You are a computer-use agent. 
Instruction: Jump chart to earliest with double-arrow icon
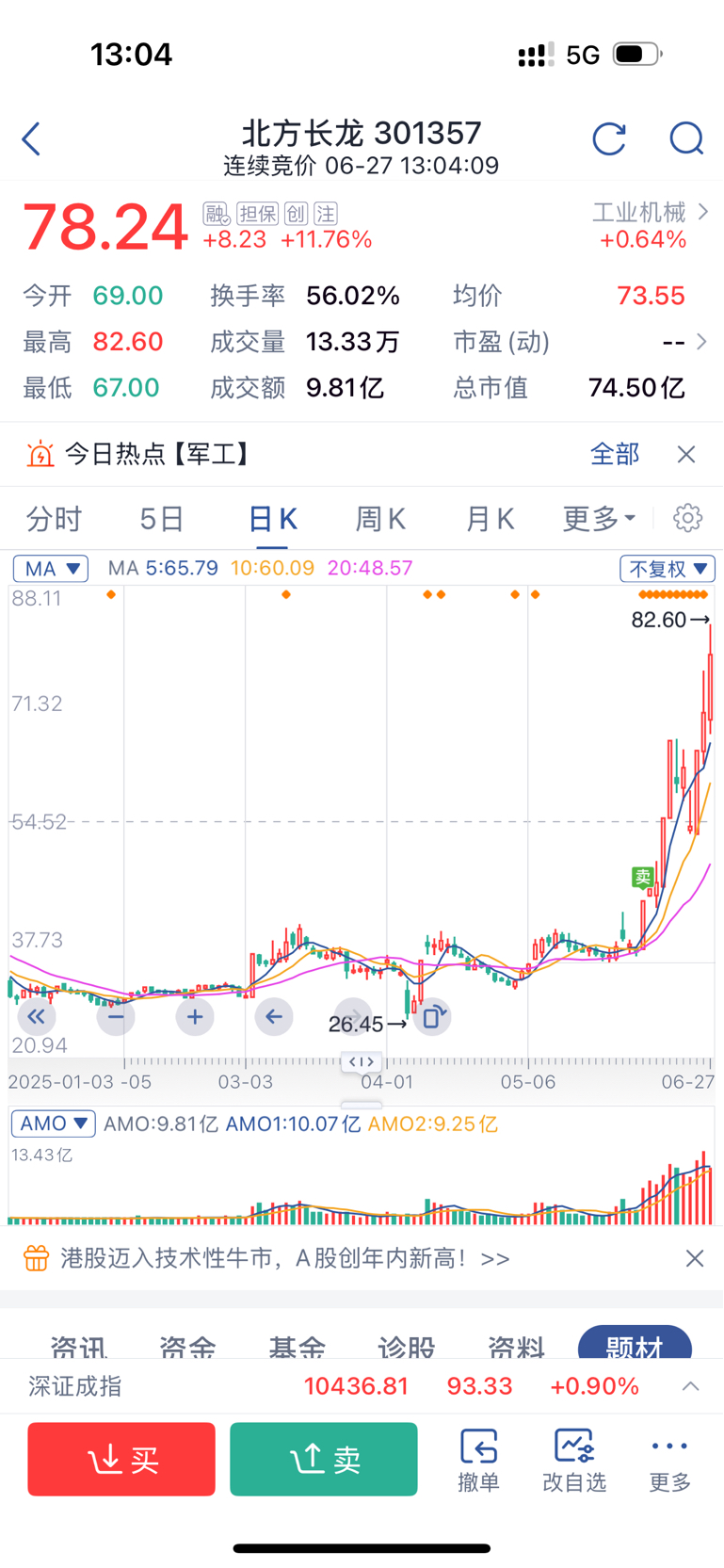click(x=37, y=1017)
